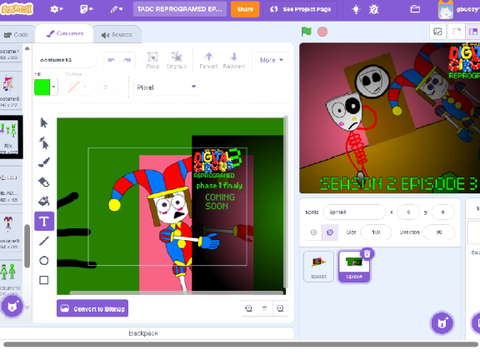
Task: Select the Reshape tool
Action: 44,143
